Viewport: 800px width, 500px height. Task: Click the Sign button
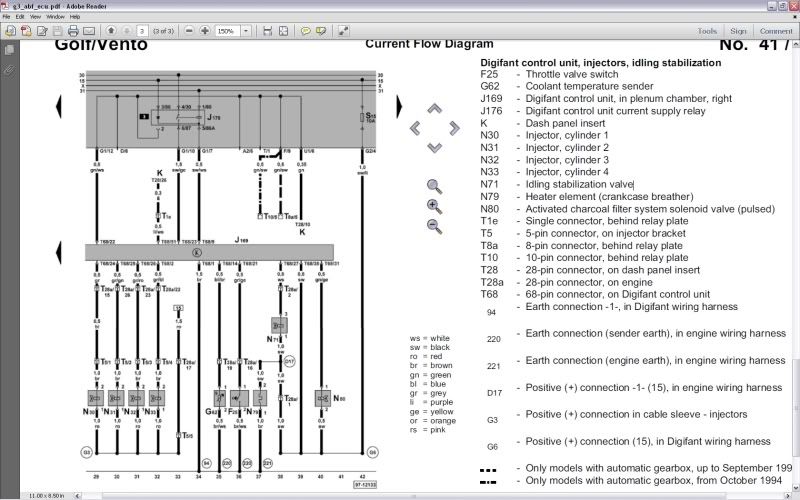point(739,31)
